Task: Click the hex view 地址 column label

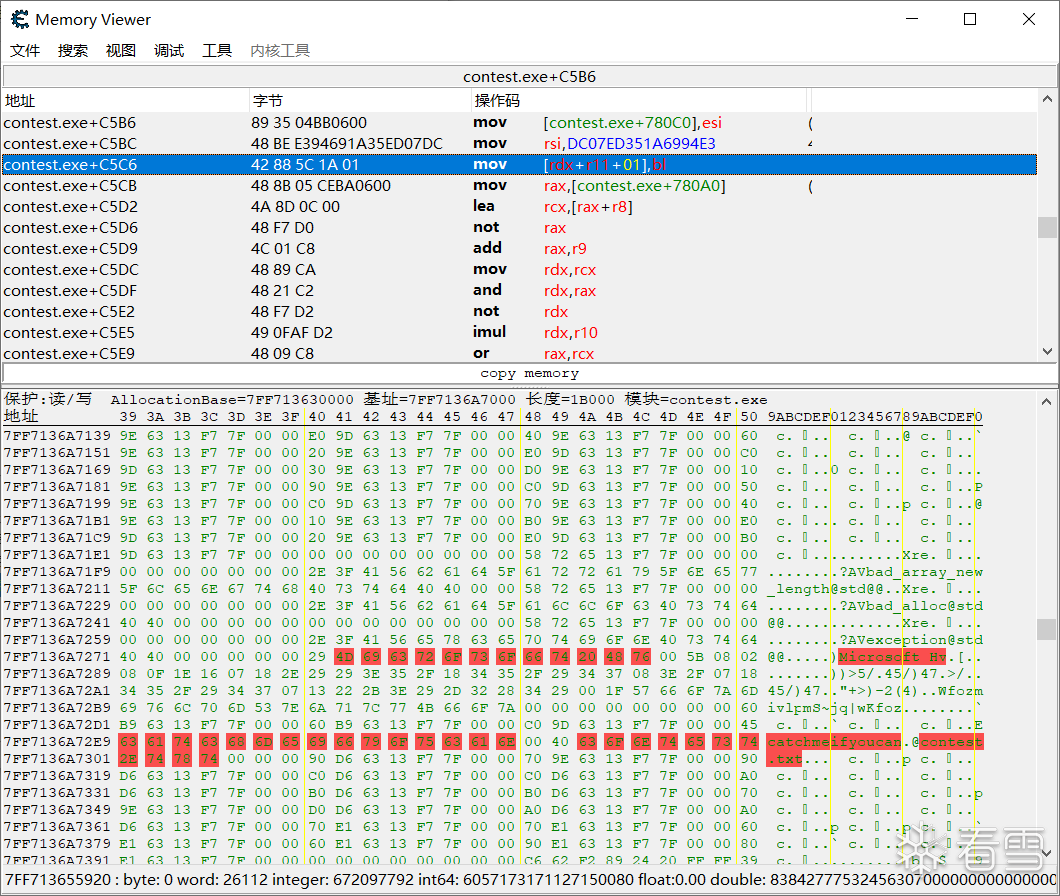Action: 21,417
